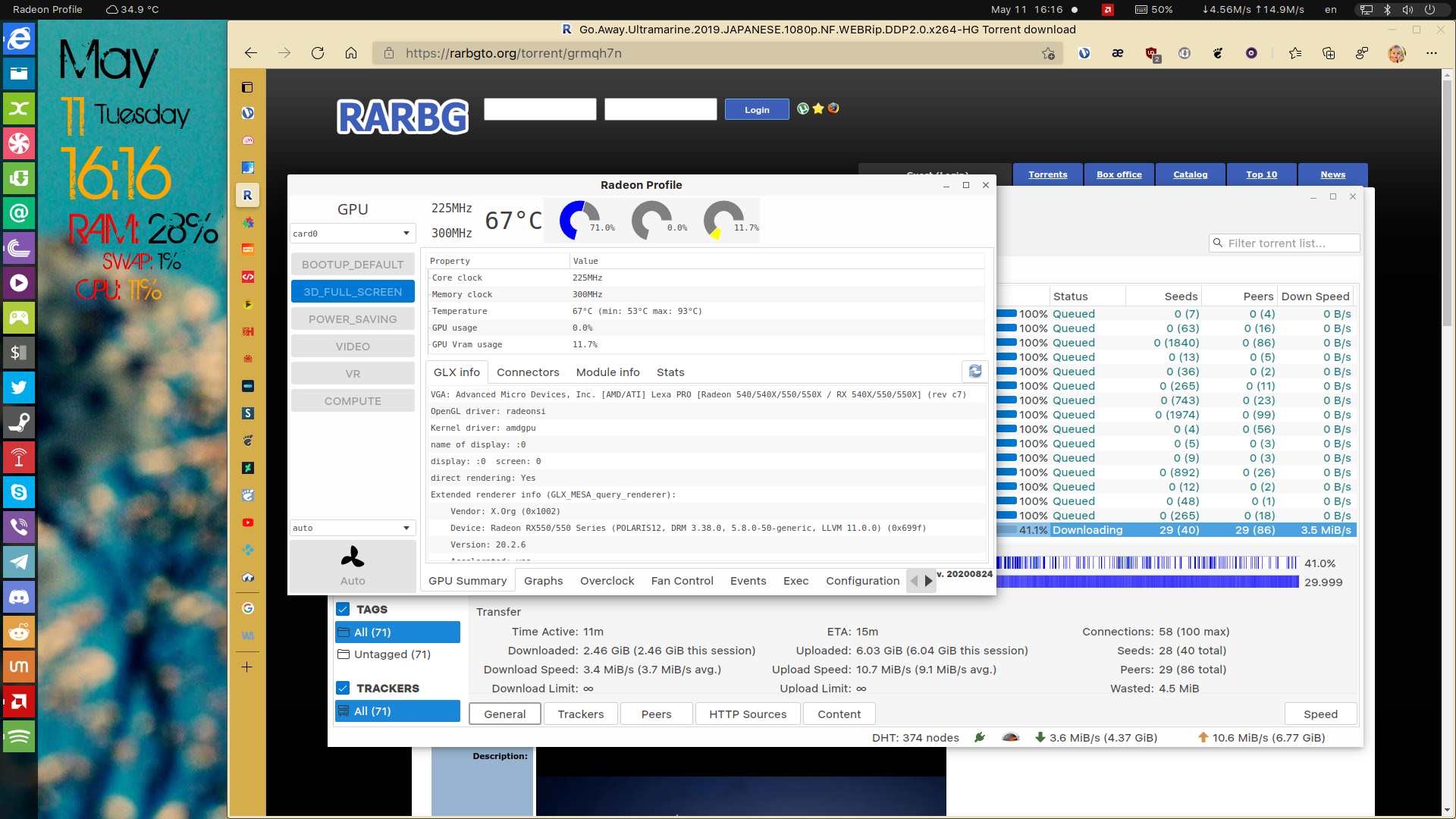Open Discord from the dock

[19, 597]
